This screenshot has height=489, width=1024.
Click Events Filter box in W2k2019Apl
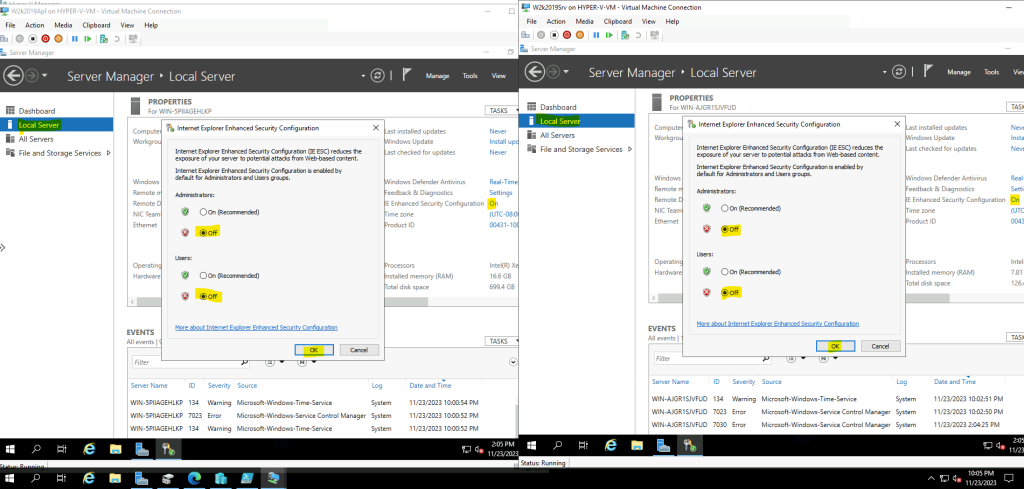[191, 362]
